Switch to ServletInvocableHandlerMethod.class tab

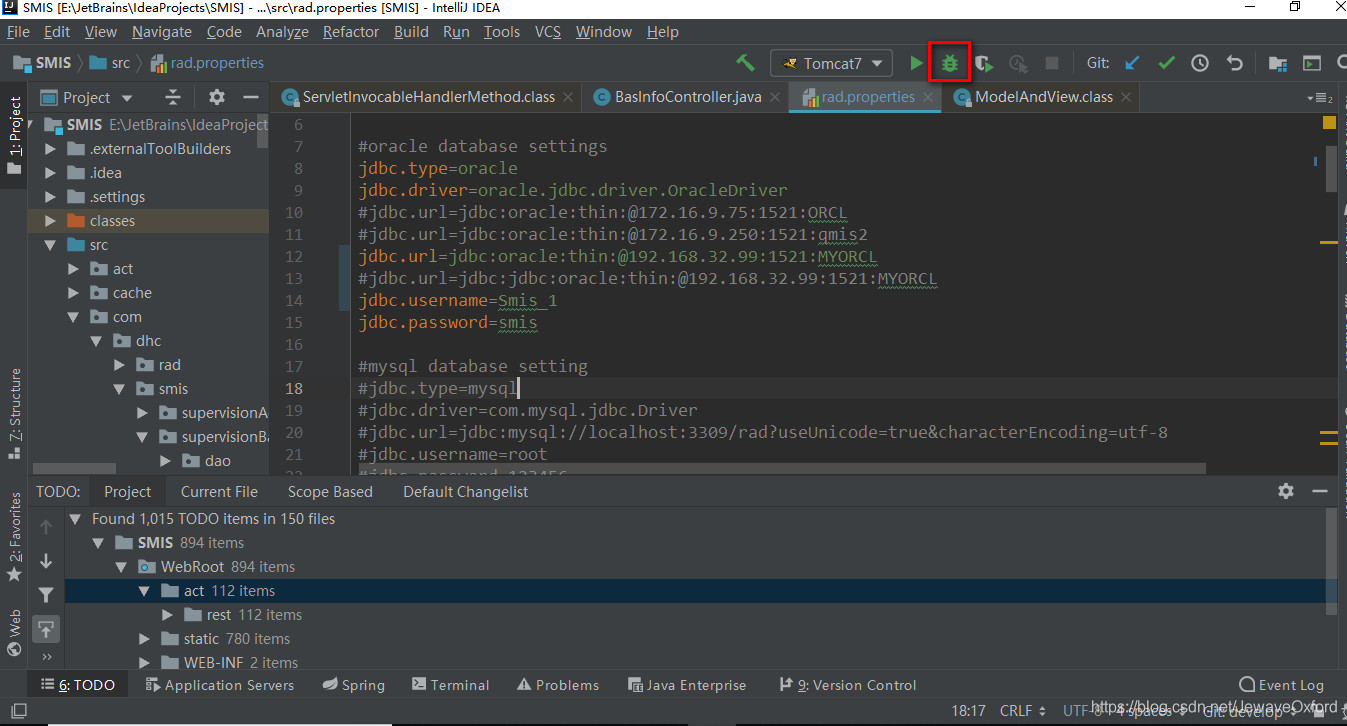429,97
